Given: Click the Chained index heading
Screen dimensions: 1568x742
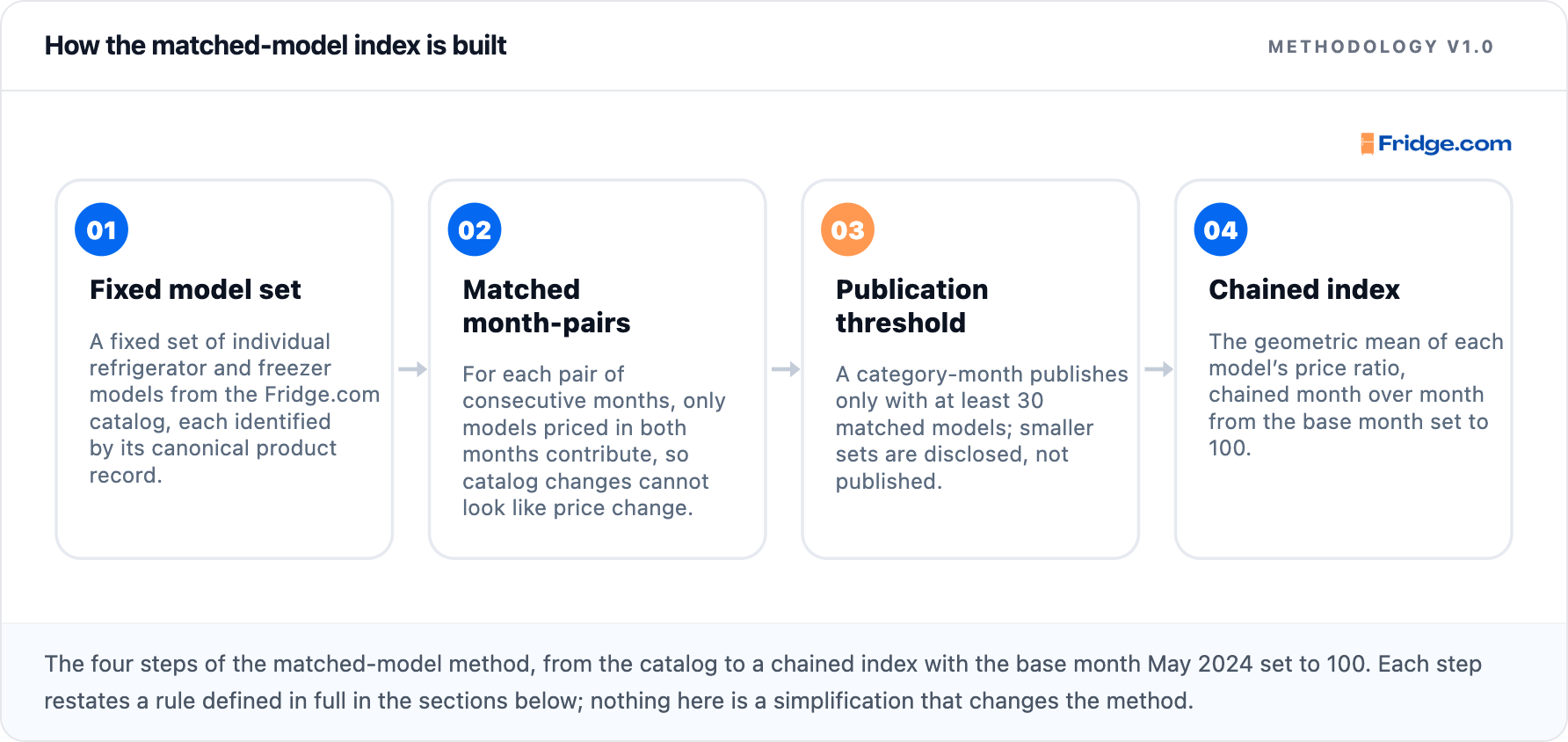Looking at the screenshot, I should [x=1304, y=289].
